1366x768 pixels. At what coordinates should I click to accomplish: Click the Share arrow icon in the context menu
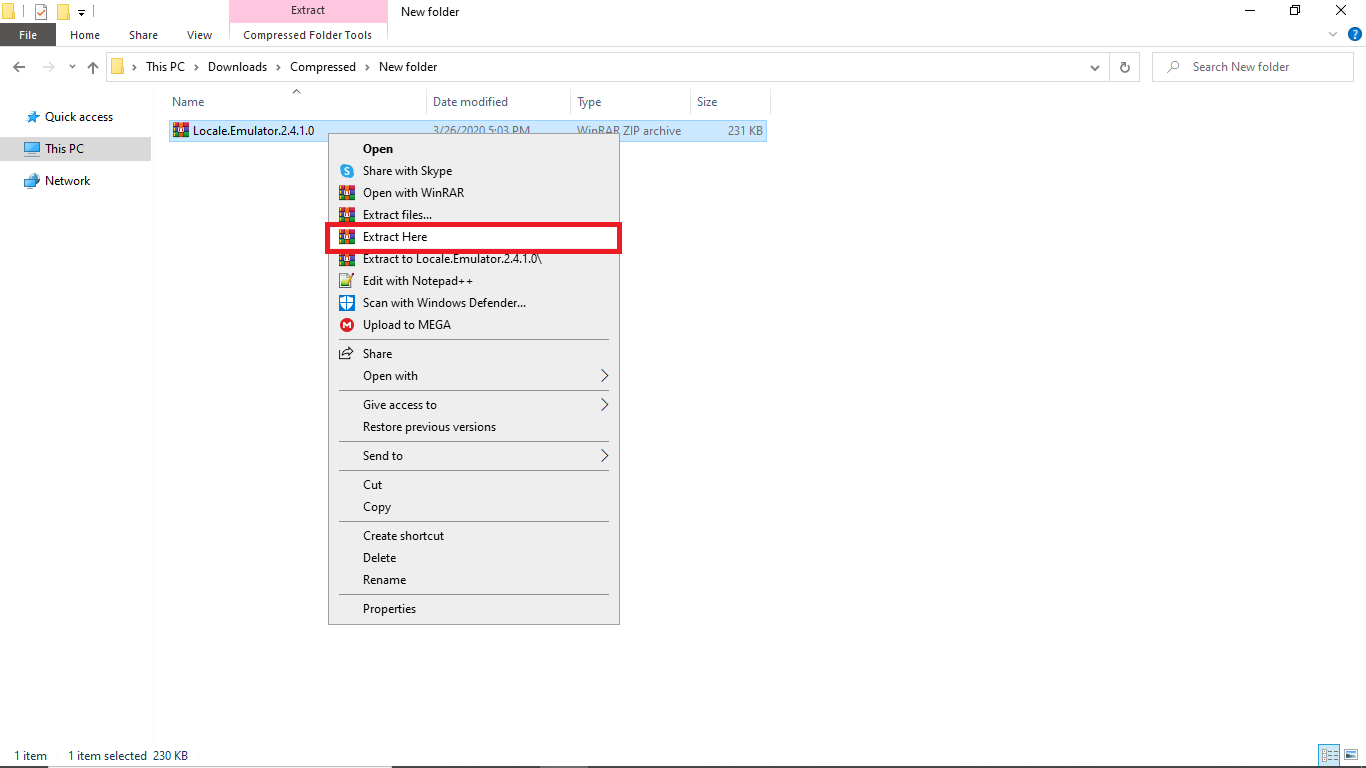pos(347,354)
